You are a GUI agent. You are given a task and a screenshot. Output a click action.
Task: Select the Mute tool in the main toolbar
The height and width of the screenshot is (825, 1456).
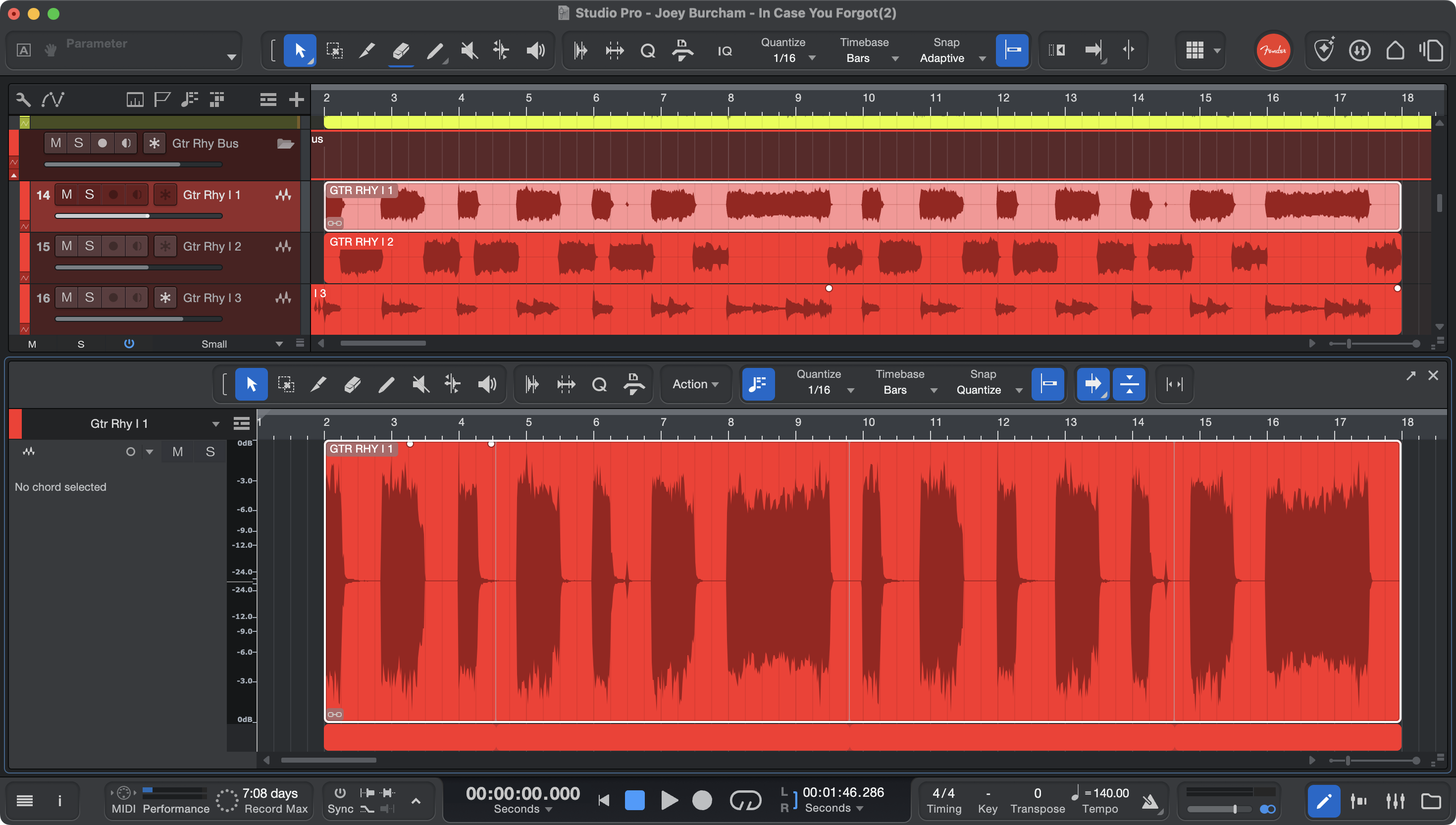[x=468, y=51]
